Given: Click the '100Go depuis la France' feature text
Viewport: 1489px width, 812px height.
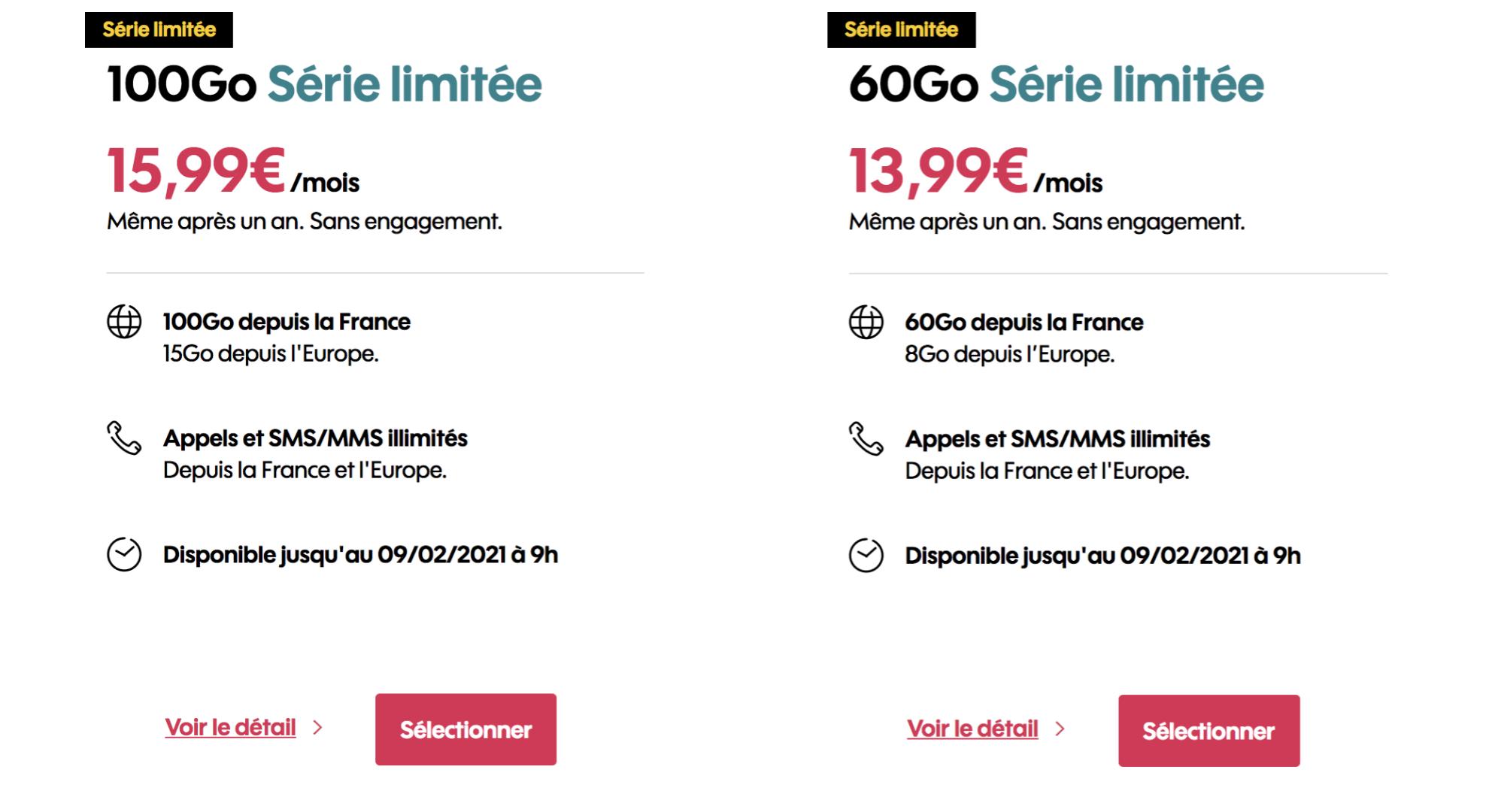Looking at the screenshot, I should (x=287, y=322).
